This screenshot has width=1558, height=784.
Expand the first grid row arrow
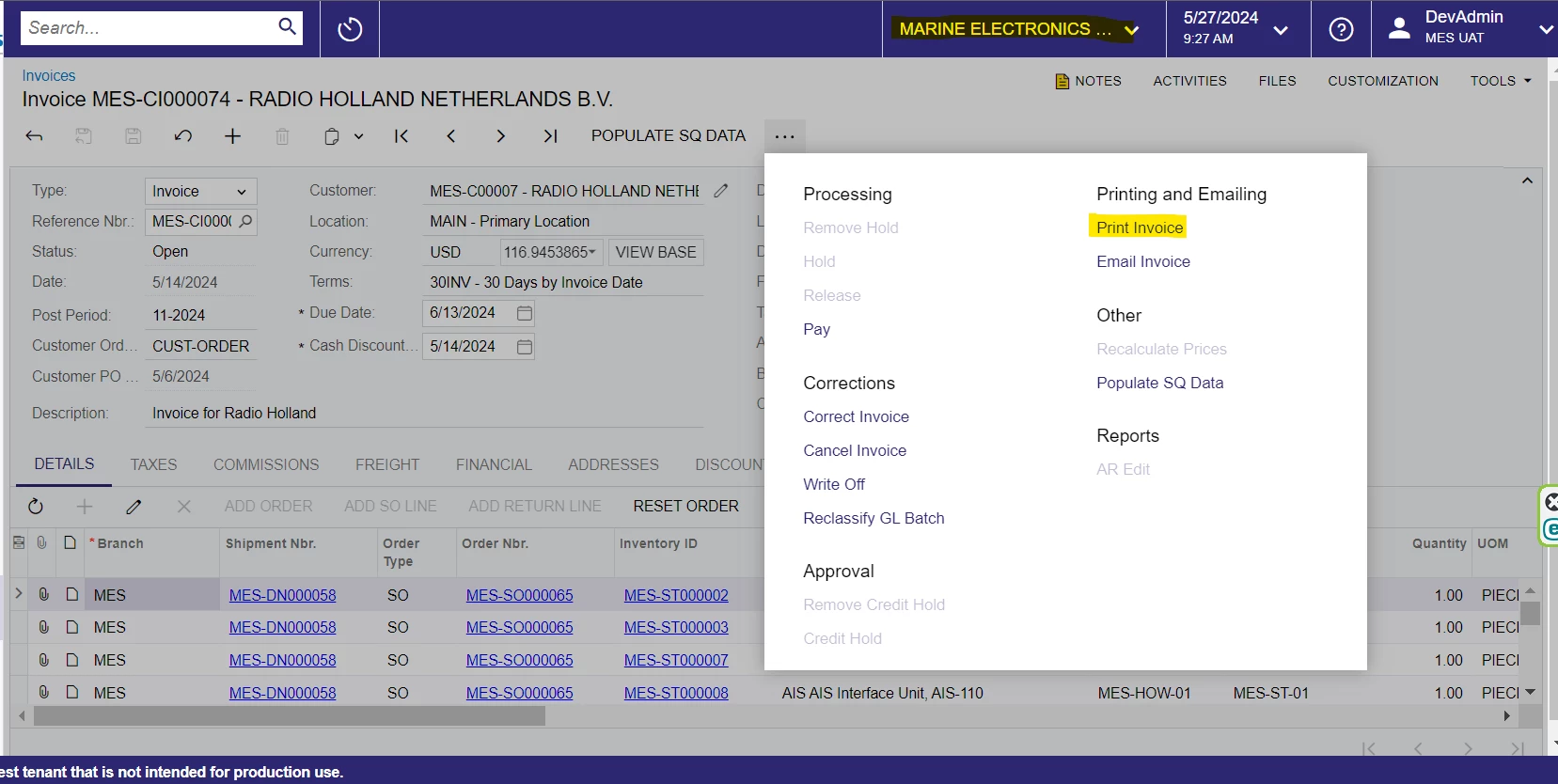tap(19, 594)
